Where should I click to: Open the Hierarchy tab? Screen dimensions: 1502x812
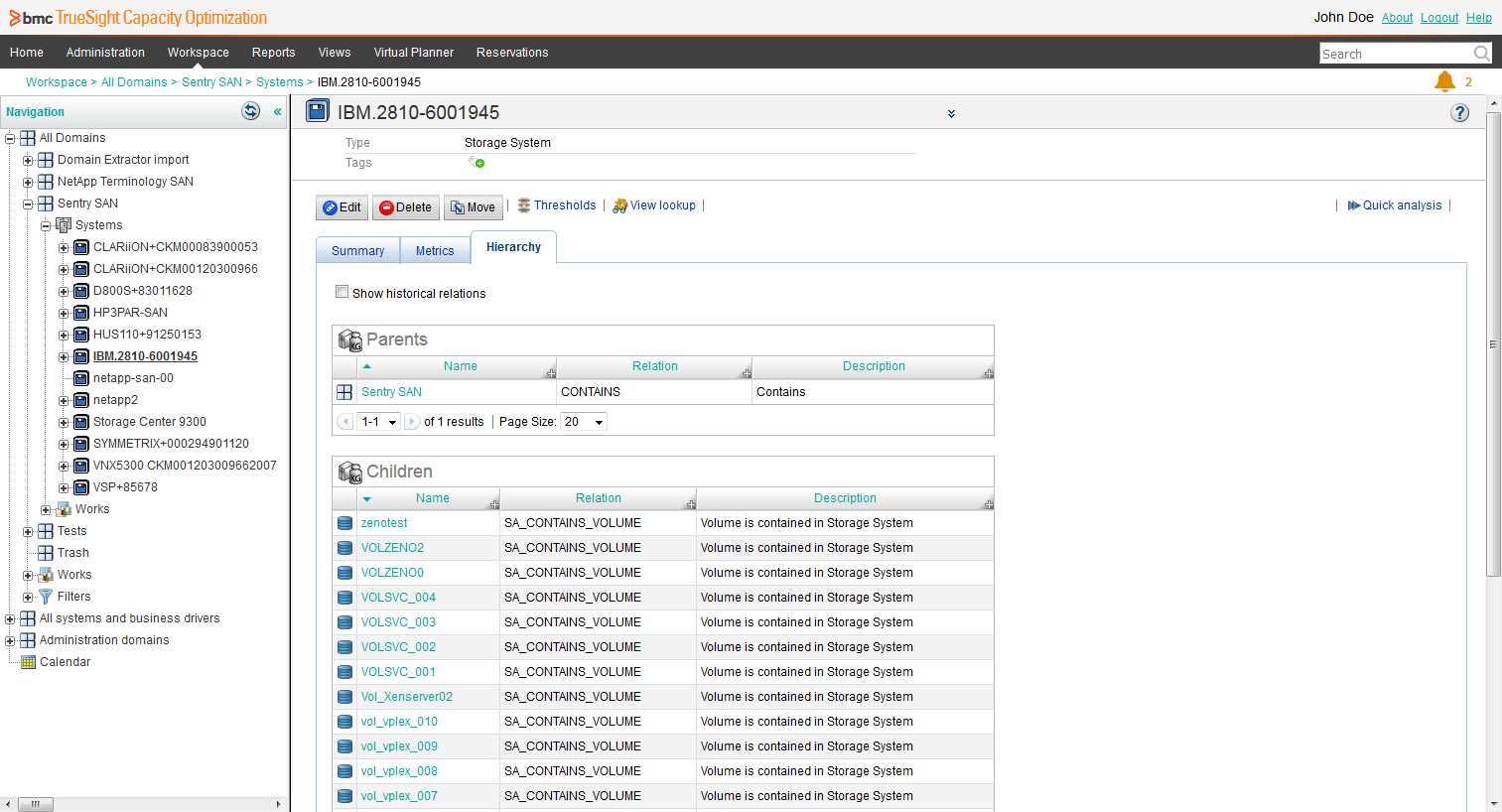coord(513,247)
